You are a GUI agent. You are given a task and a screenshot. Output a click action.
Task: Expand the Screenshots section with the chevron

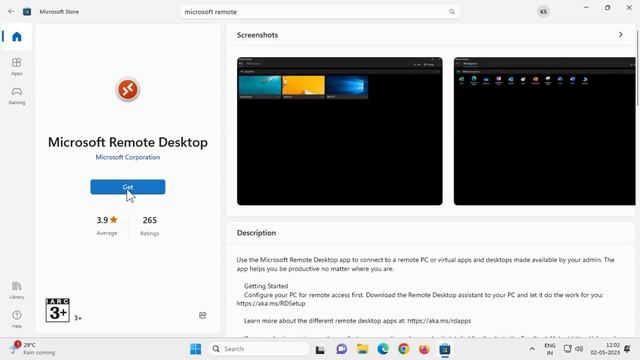620,35
